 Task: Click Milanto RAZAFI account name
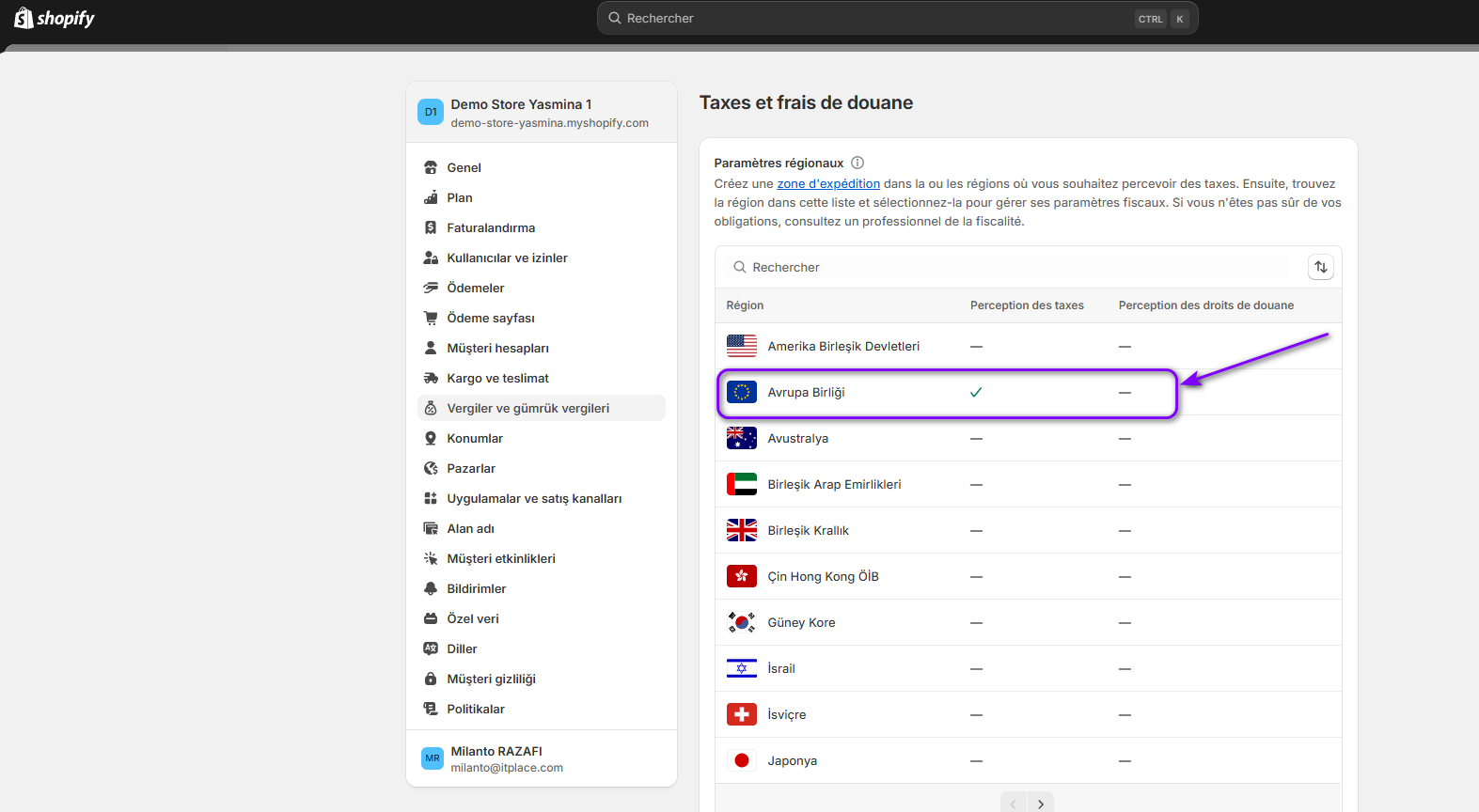(x=496, y=751)
